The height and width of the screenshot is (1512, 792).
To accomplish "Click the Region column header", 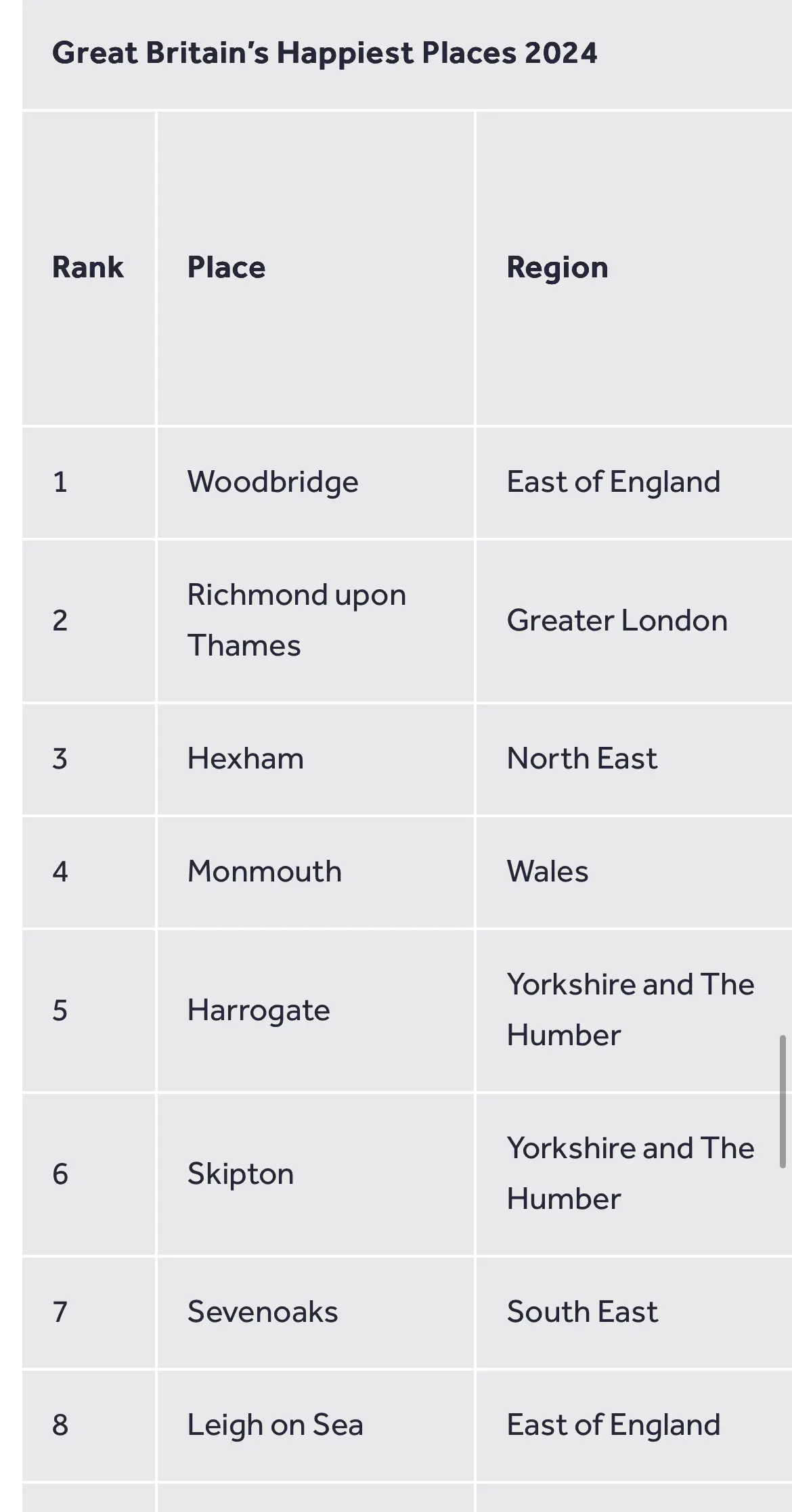I will 557,268.
